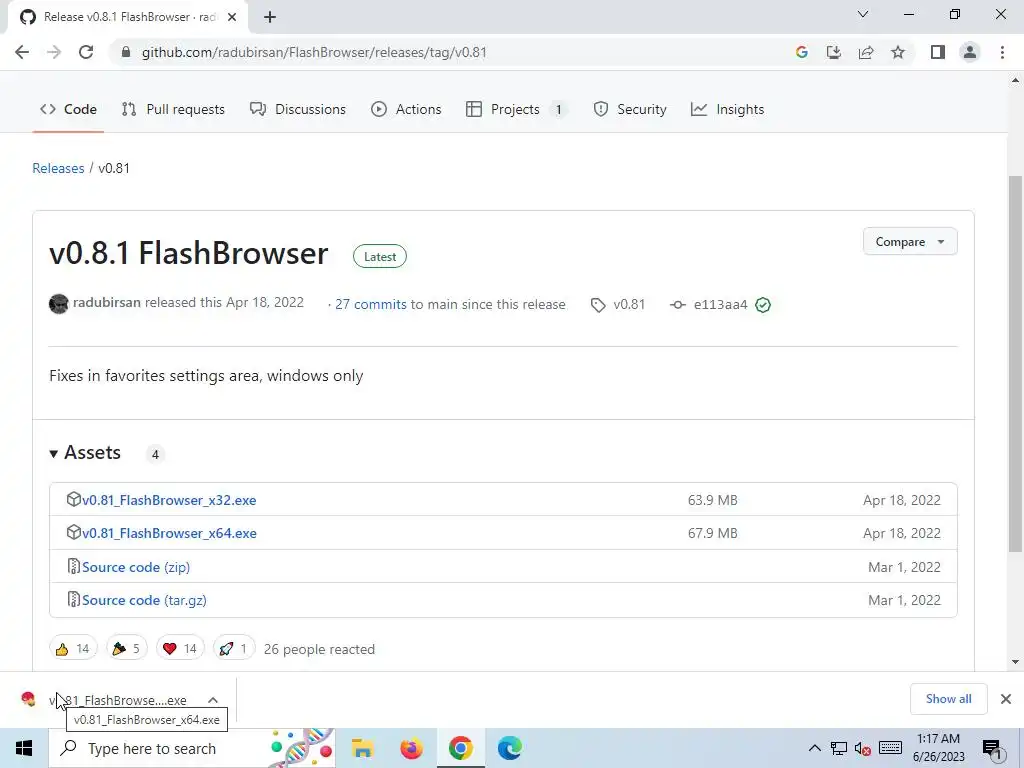Image resolution: width=1024 pixels, height=768 pixels.
Task: Close the FlashBrowser release tab
Action: pos(232,17)
